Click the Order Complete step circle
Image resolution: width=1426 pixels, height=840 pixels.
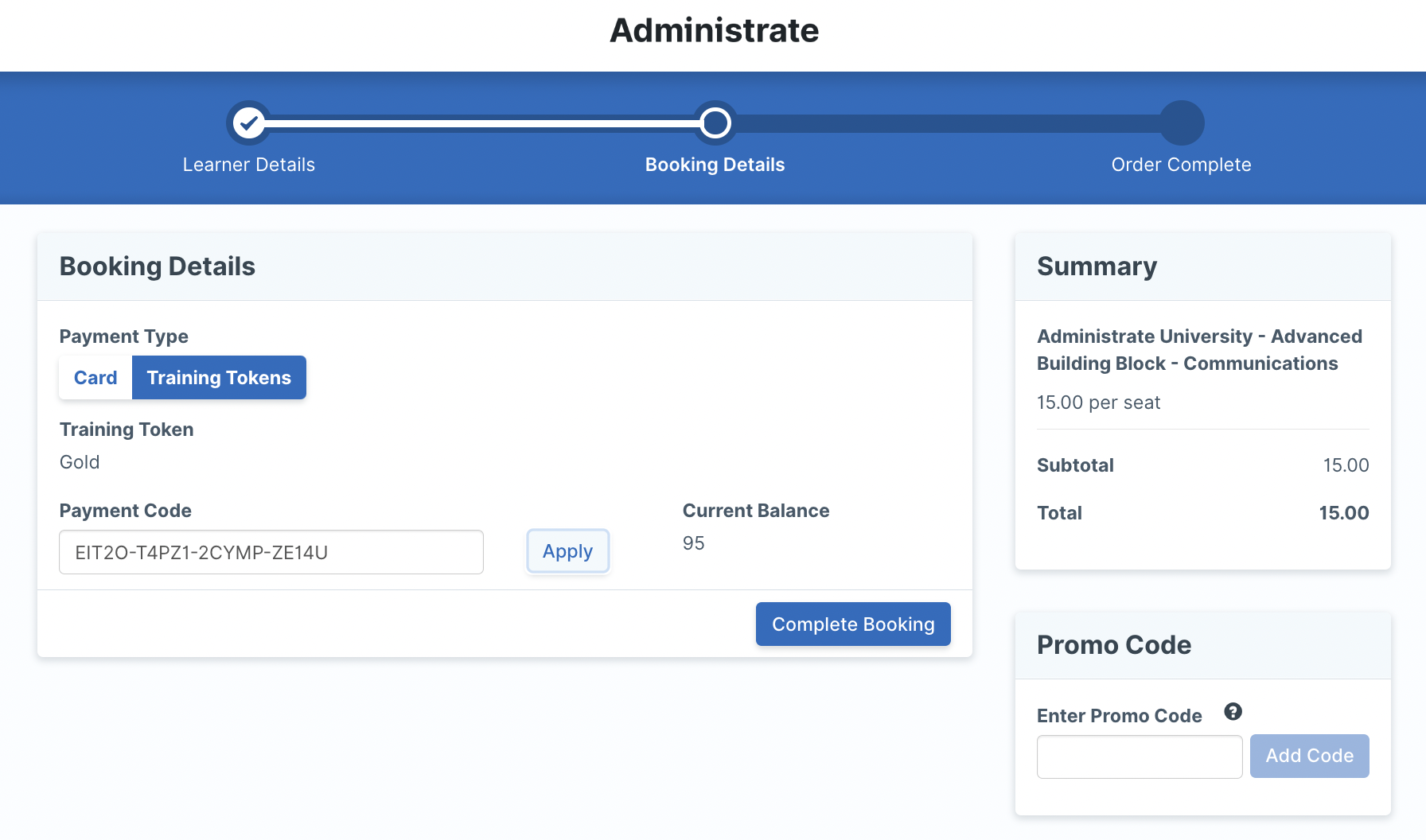[x=1182, y=122]
